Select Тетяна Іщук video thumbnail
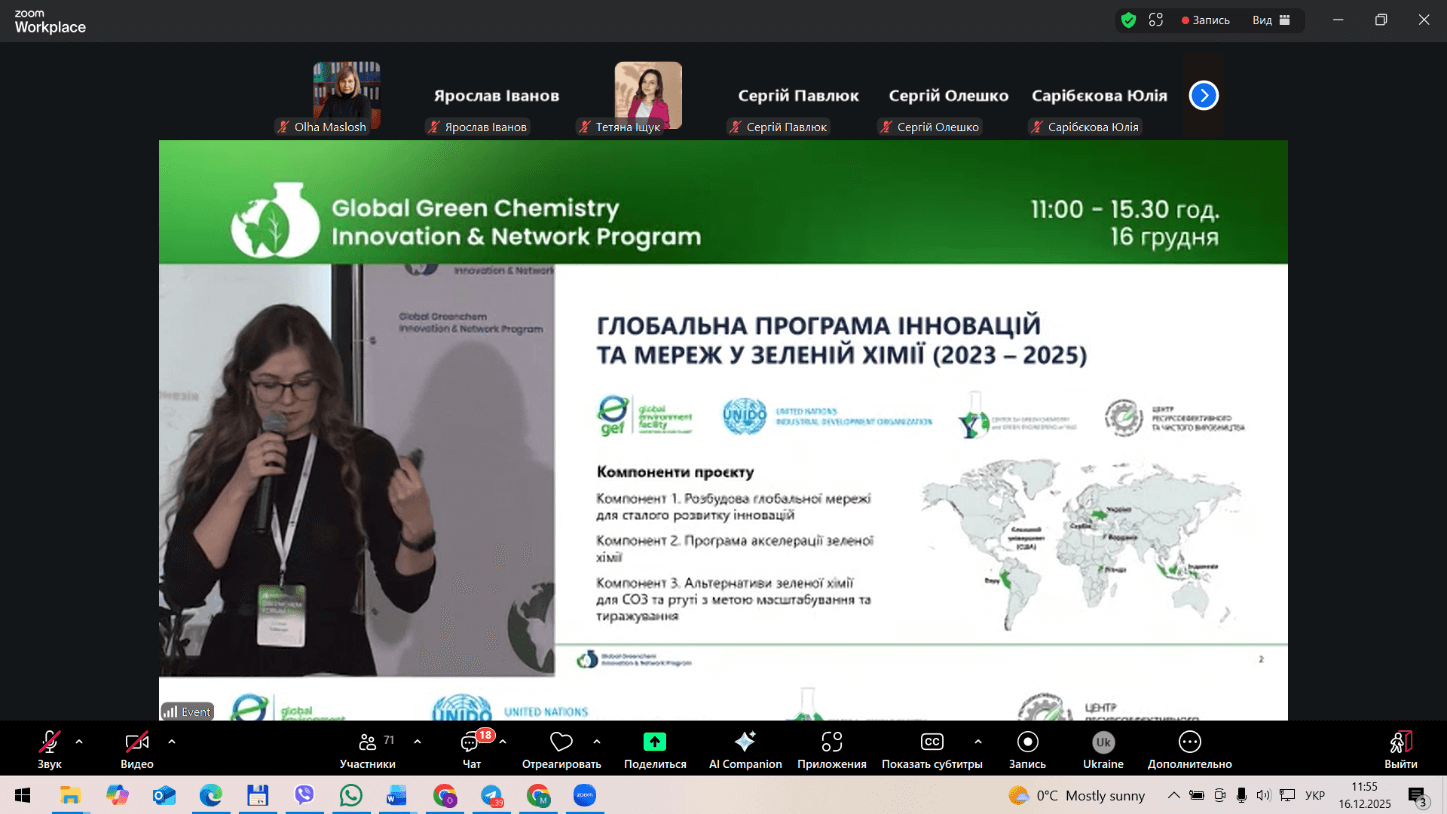This screenshot has height=814, width=1447. (648, 96)
